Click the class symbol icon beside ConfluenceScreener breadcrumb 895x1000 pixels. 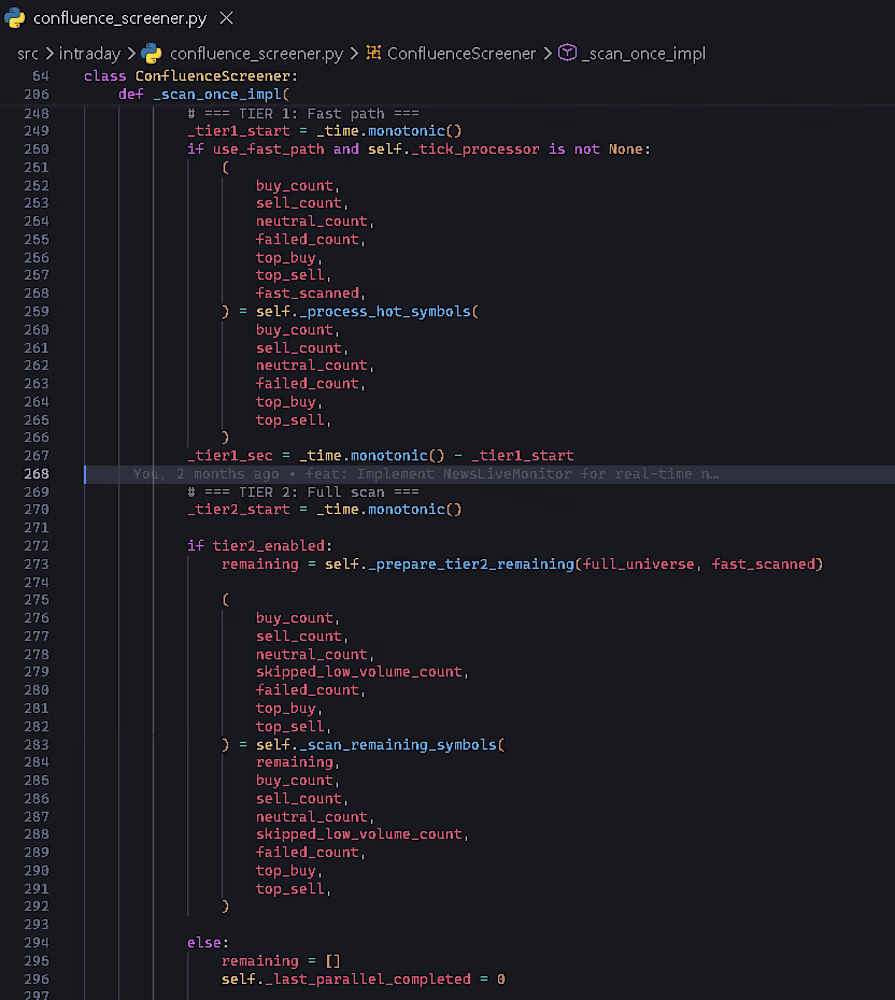[374, 53]
